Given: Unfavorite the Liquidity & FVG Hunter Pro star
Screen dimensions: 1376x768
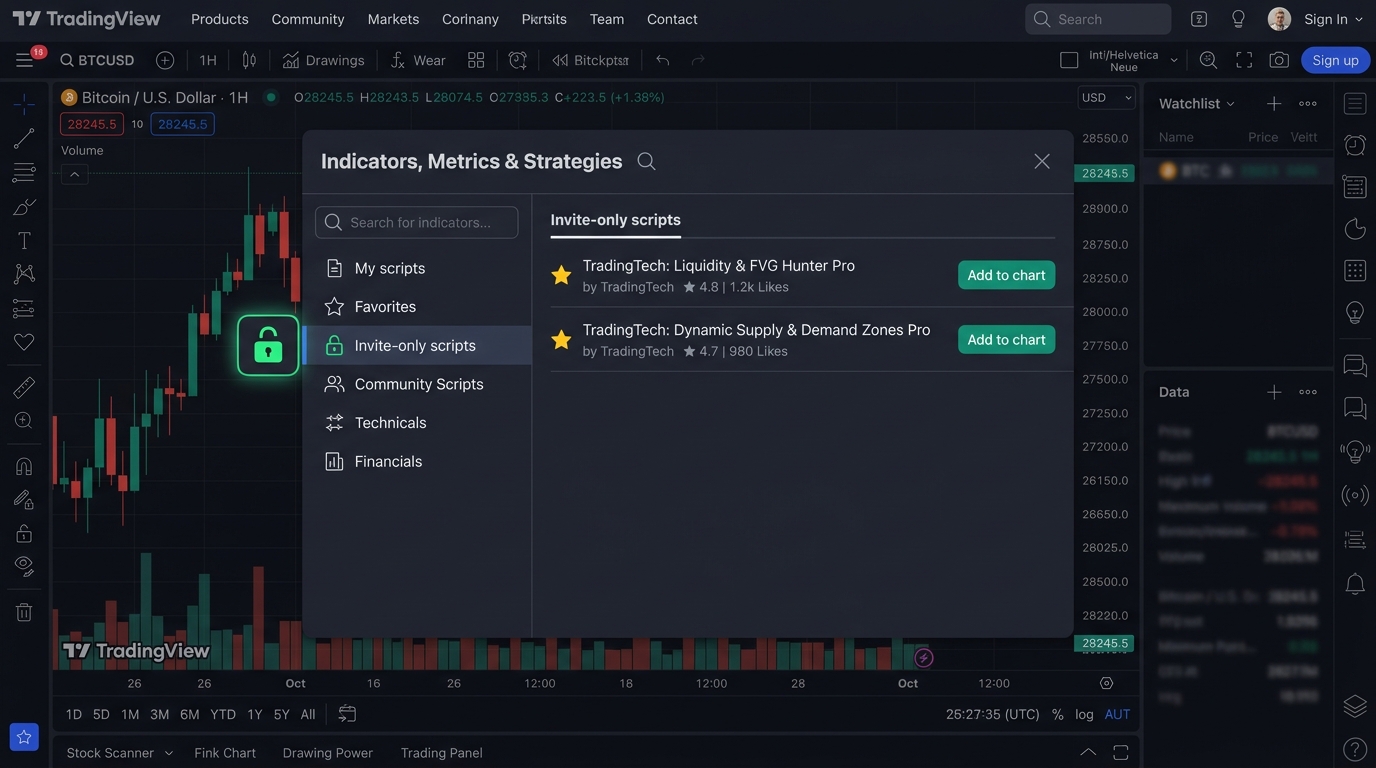Looking at the screenshot, I should coord(562,275).
